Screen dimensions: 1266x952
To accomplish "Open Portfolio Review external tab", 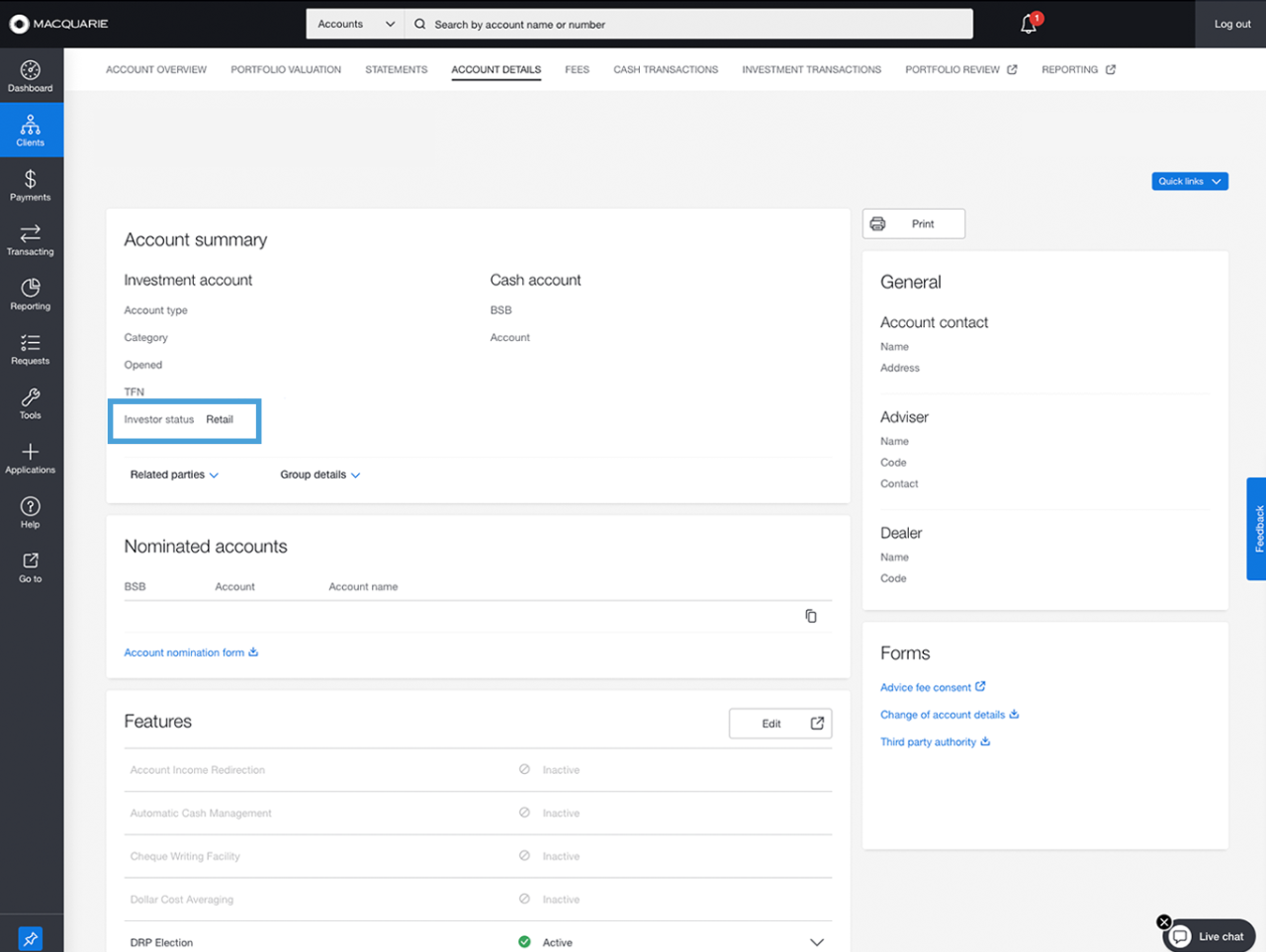I will click(x=960, y=69).
